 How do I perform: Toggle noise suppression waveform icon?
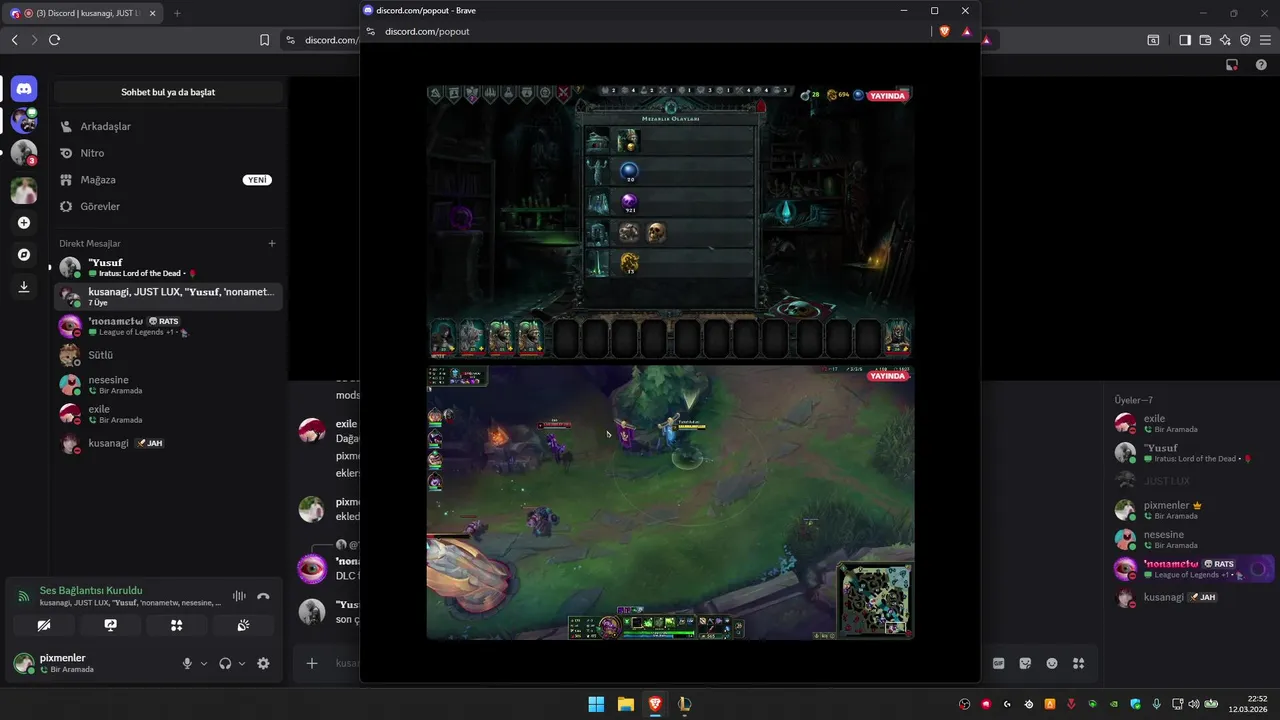239,596
